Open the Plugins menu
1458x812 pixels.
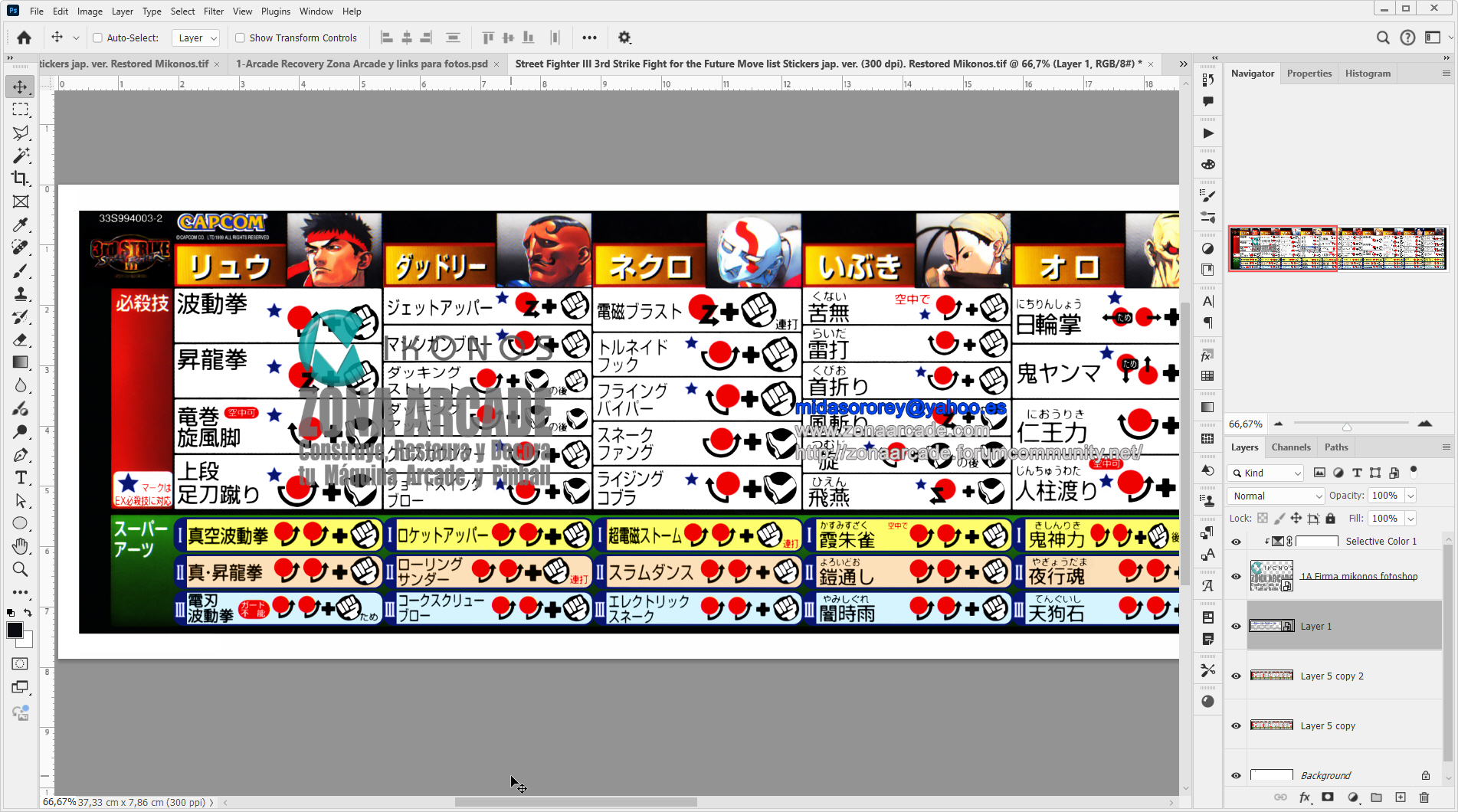[x=276, y=11]
